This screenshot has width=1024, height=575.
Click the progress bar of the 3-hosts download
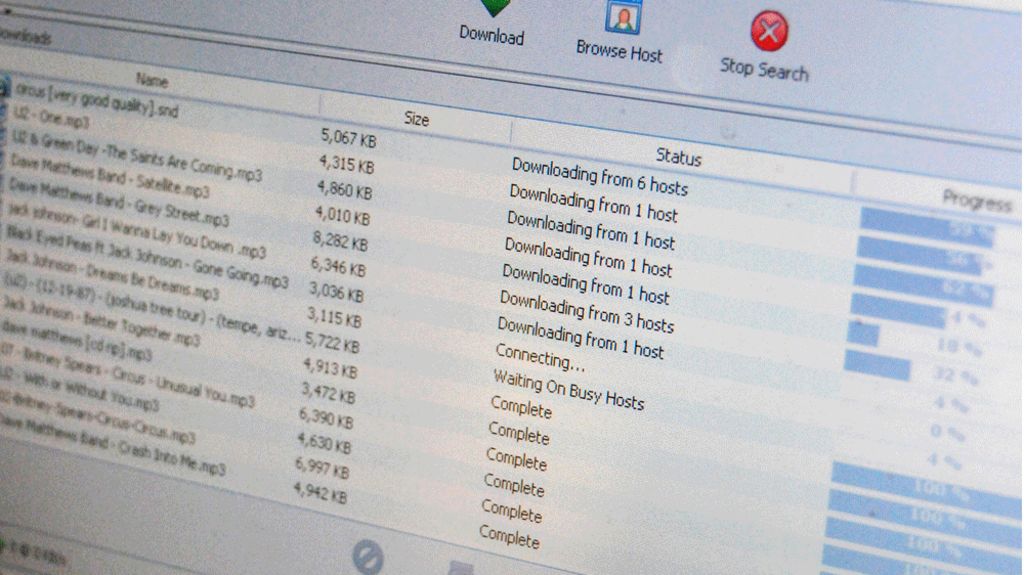pos(876,365)
